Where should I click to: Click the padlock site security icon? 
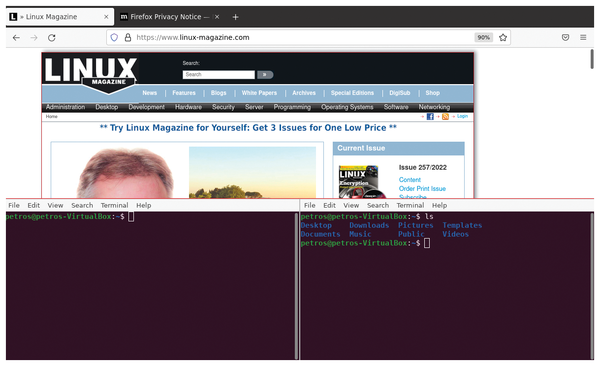[128, 38]
